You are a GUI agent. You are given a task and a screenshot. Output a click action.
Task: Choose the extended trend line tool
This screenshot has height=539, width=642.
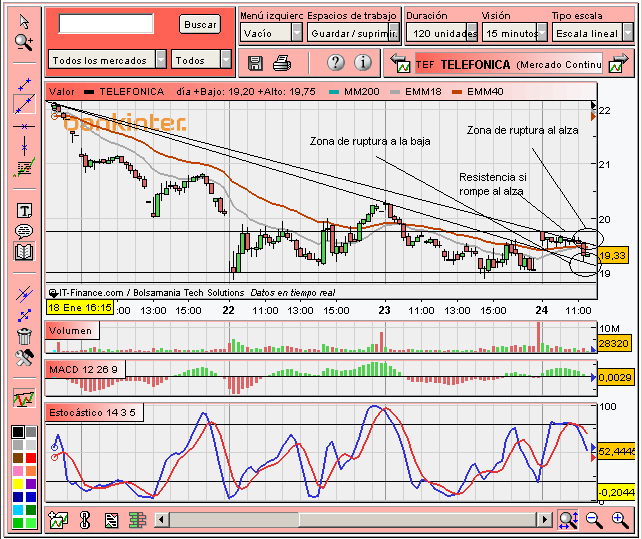(x=25, y=104)
